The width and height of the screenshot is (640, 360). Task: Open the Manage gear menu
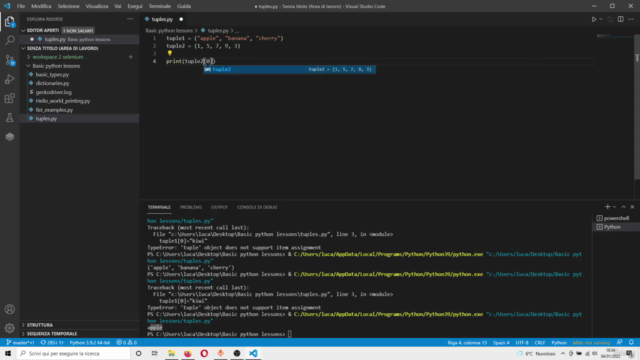(x=9, y=328)
